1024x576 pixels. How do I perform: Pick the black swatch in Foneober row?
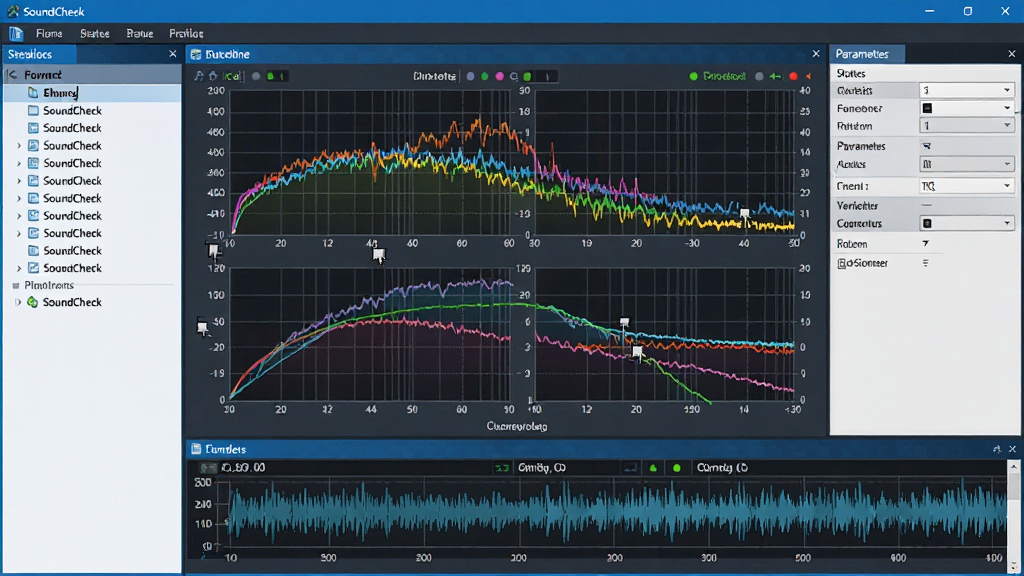[927, 108]
